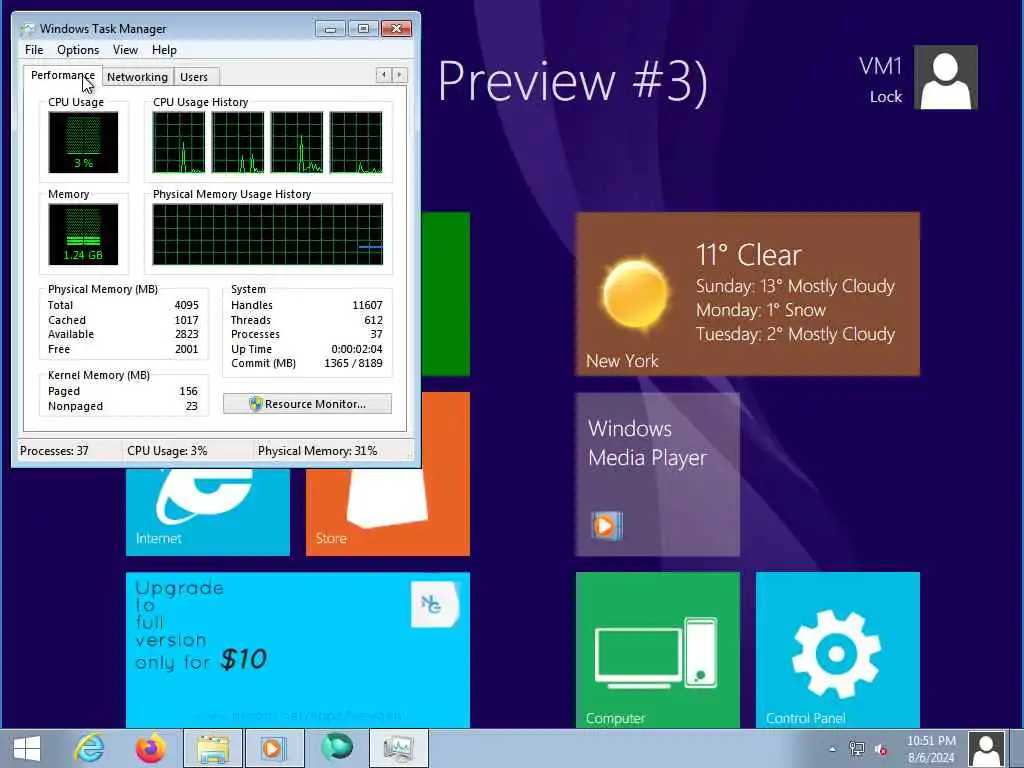Click the Threads value 612
1024x768 pixels.
click(x=374, y=320)
